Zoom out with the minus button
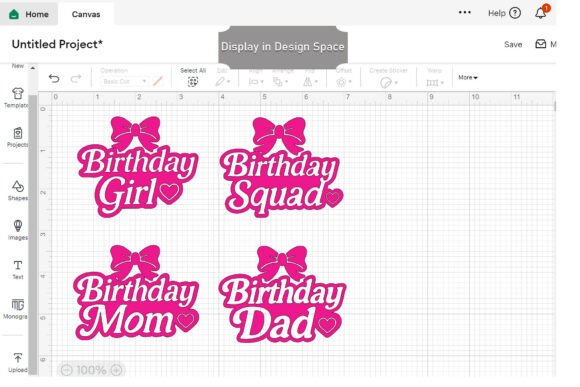Image resolution: width=580 pixels, height=387 pixels. pyautogui.click(x=67, y=370)
